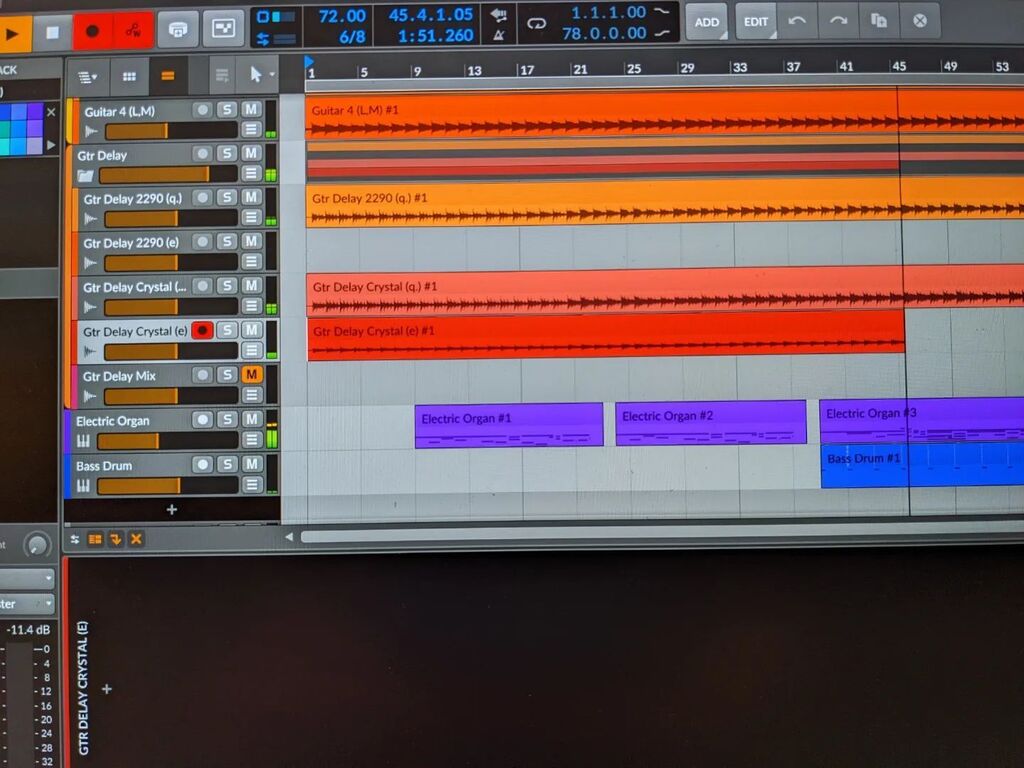Click the Play transport button

(x=13, y=33)
